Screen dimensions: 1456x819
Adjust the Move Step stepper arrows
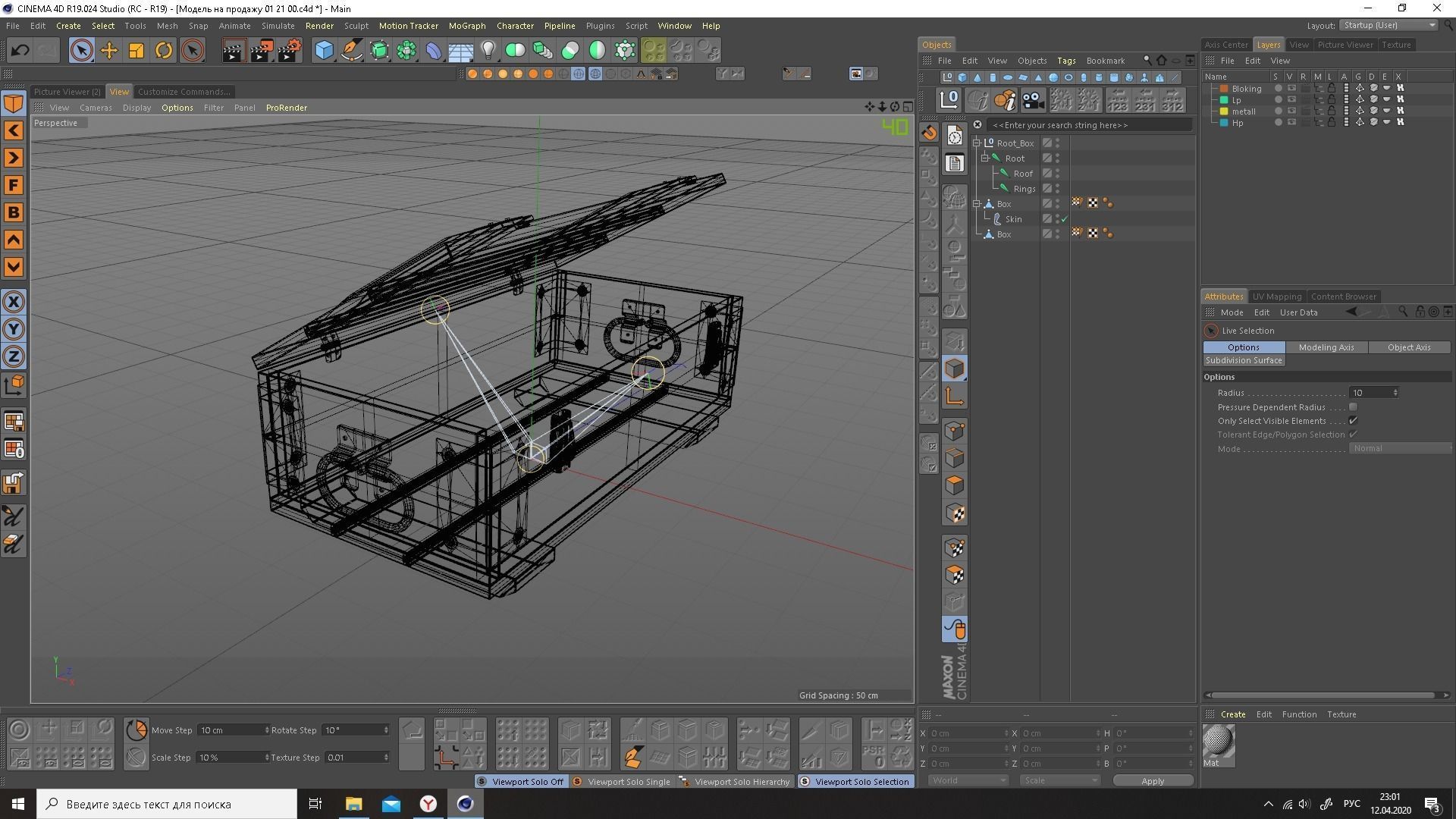click(267, 730)
